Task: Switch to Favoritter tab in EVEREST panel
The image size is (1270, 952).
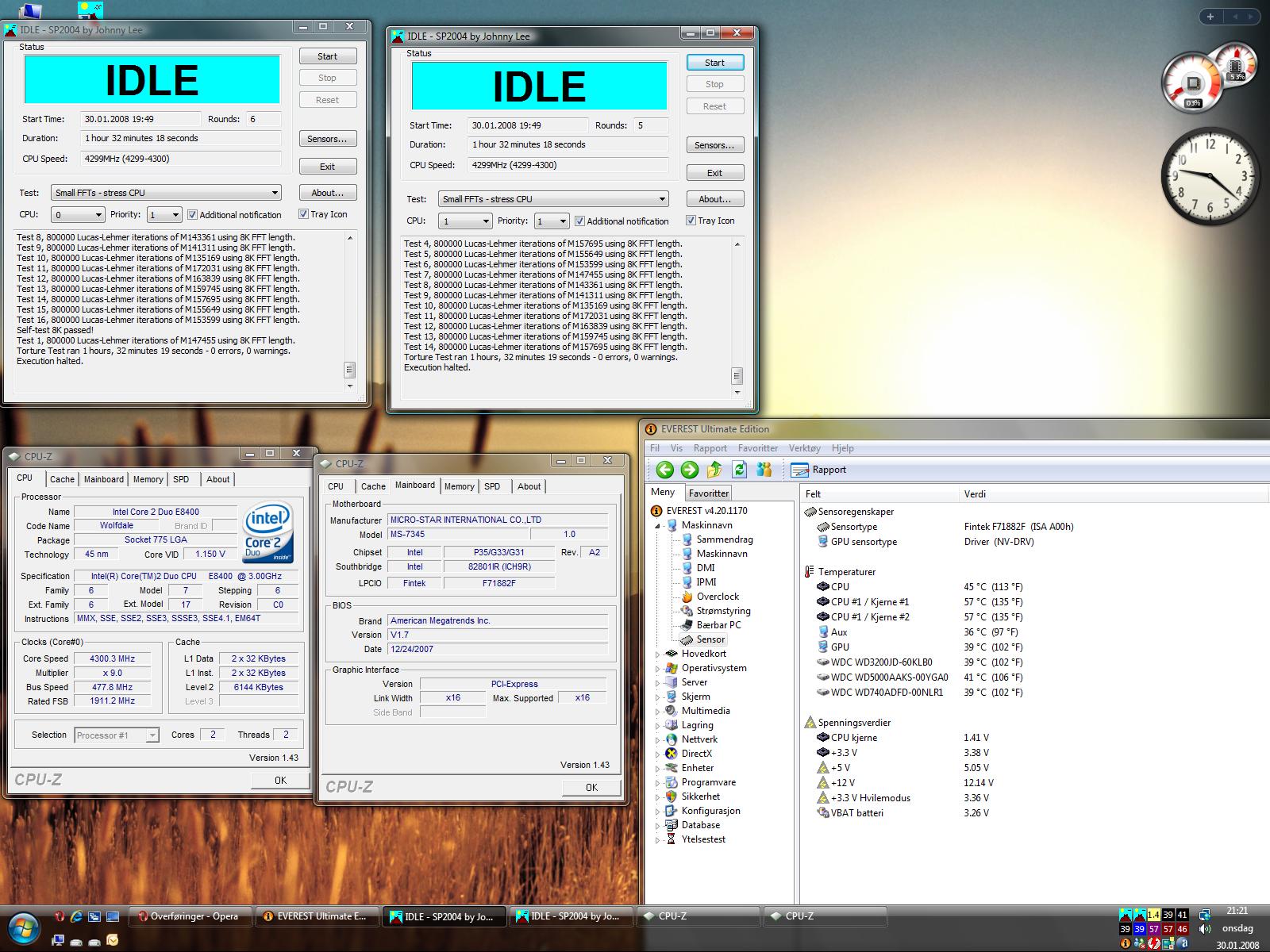Action: (708, 493)
